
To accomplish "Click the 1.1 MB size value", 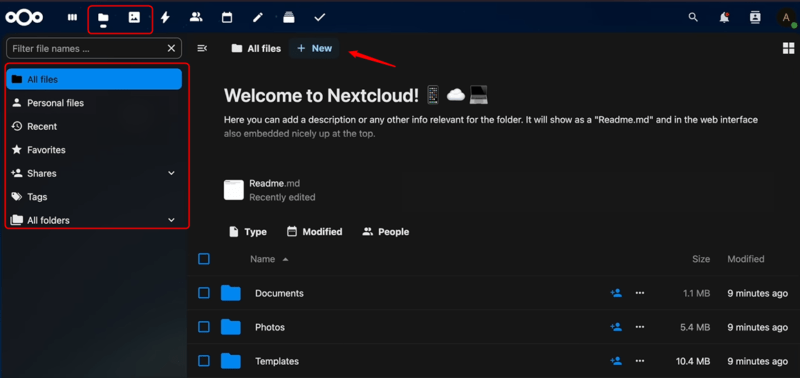I will pyautogui.click(x=696, y=293).
